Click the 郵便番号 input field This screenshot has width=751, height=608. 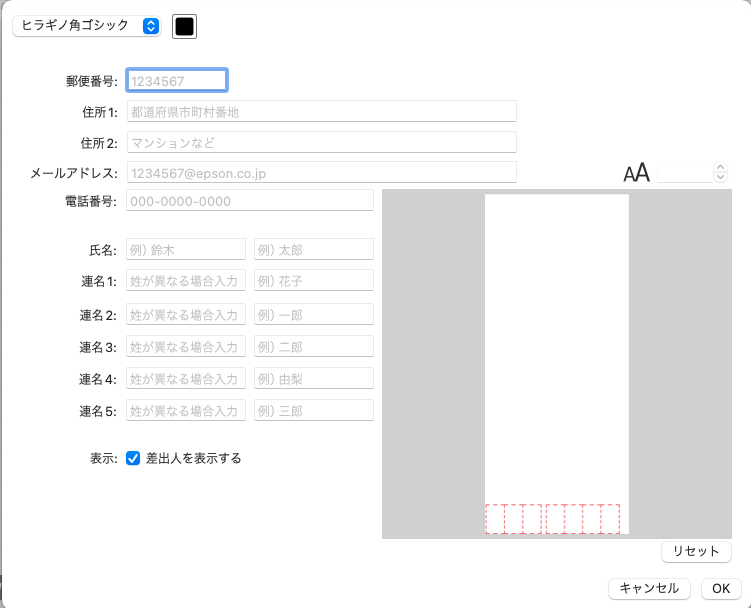pos(177,80)
